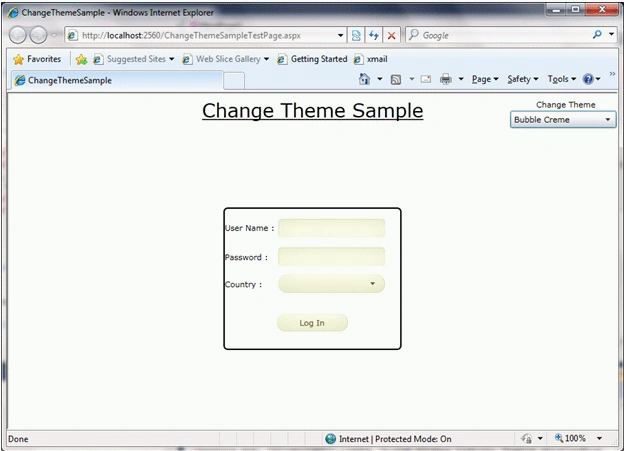
Task: Click the Change Theme Sample heading
Action: tap(312, 111)
